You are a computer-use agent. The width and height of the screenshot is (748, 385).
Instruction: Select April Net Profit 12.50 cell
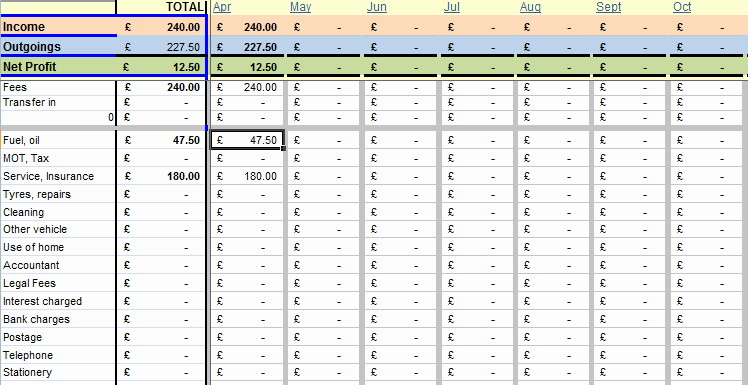247,67
